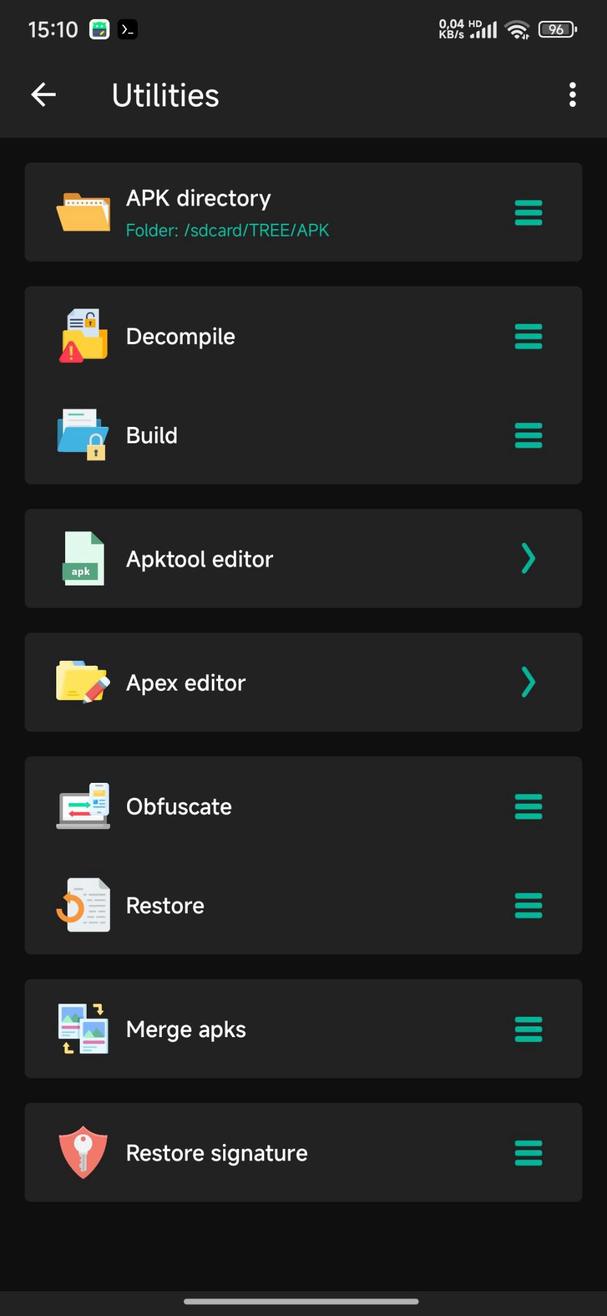Tap the Decompile unlocked folder icon

tap(83, 336)
